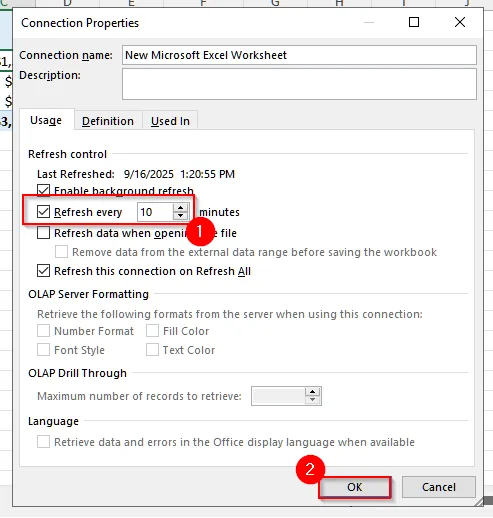Image resolution: width=493 pixels, height=518 pixels.
Task: Open the Definition tab
Action: click(108, 121)
